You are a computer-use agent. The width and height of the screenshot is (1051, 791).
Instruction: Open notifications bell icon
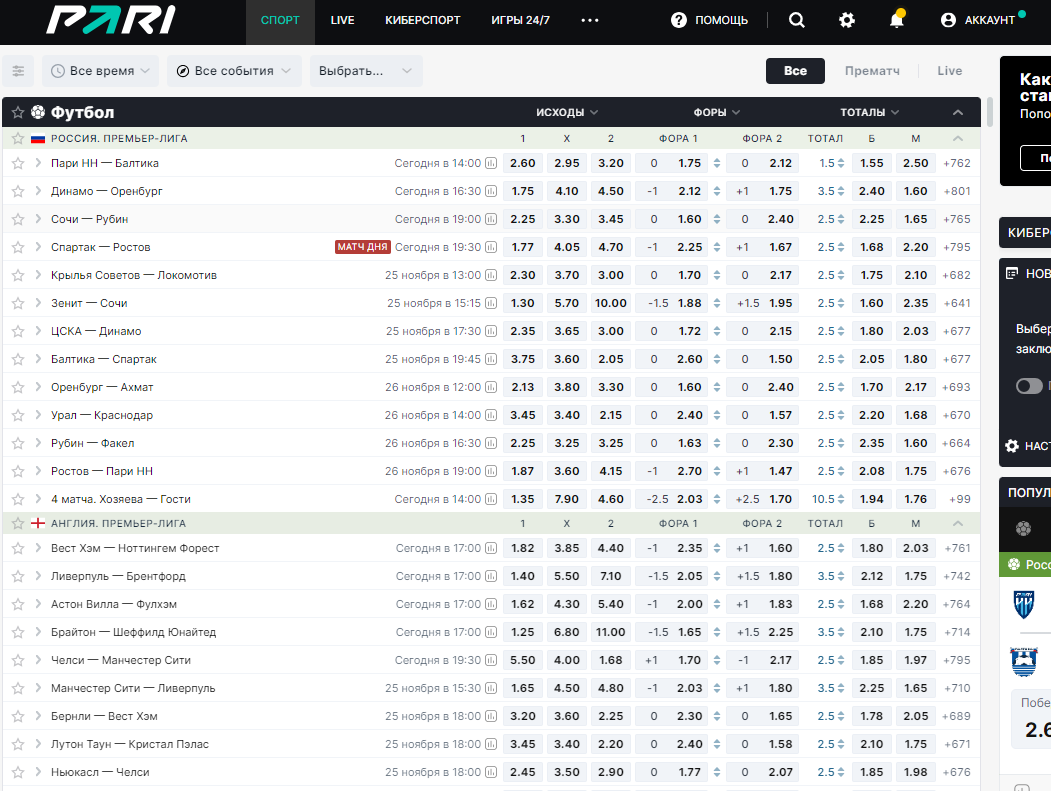897,19
